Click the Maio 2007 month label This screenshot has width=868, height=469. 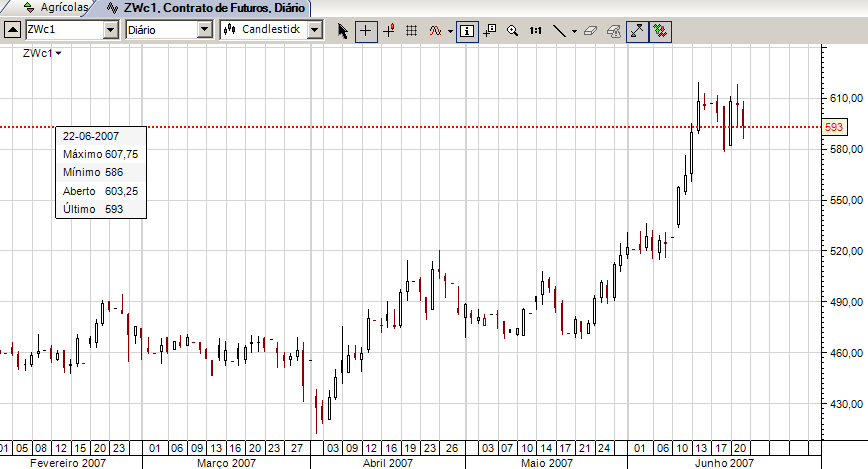coord(547,462)
